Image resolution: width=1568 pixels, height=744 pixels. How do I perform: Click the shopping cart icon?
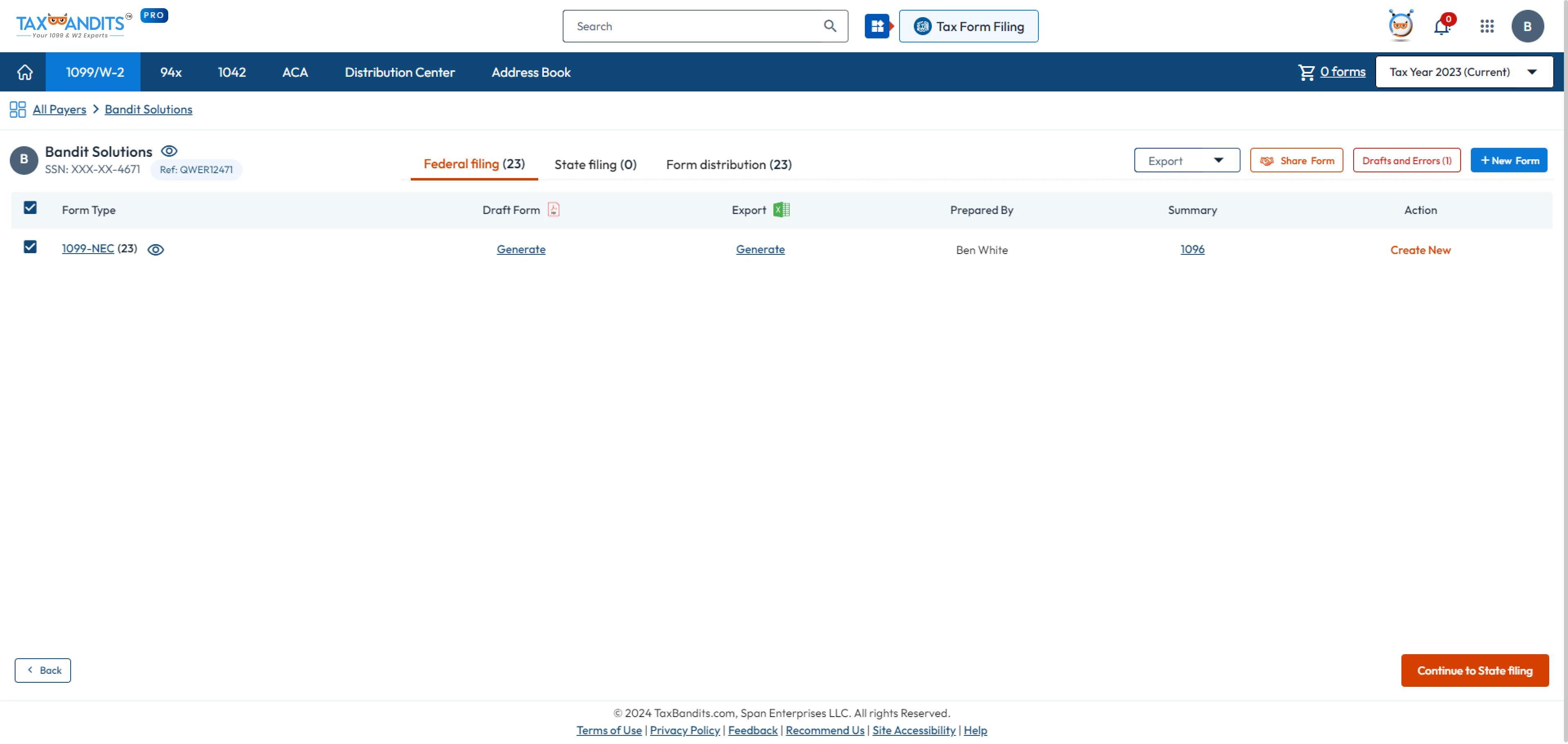pyautogui.click(x=1305, y=71)
